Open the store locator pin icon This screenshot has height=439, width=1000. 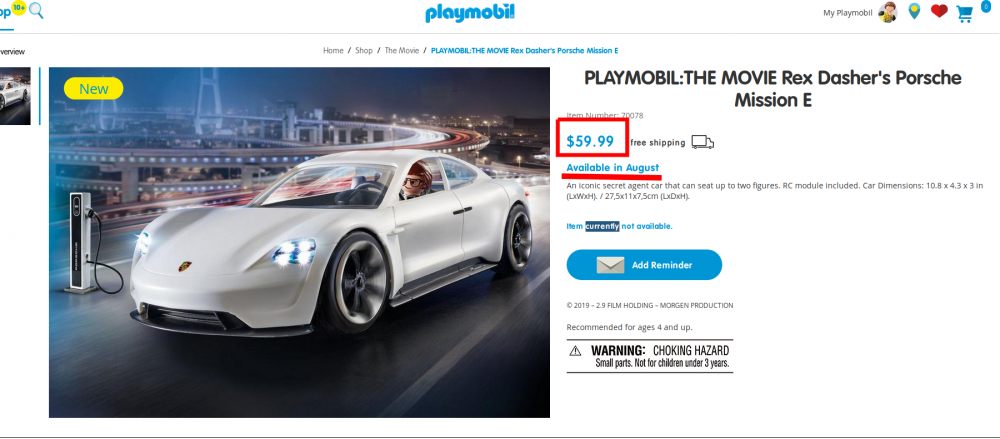click(x=915, y=11)
